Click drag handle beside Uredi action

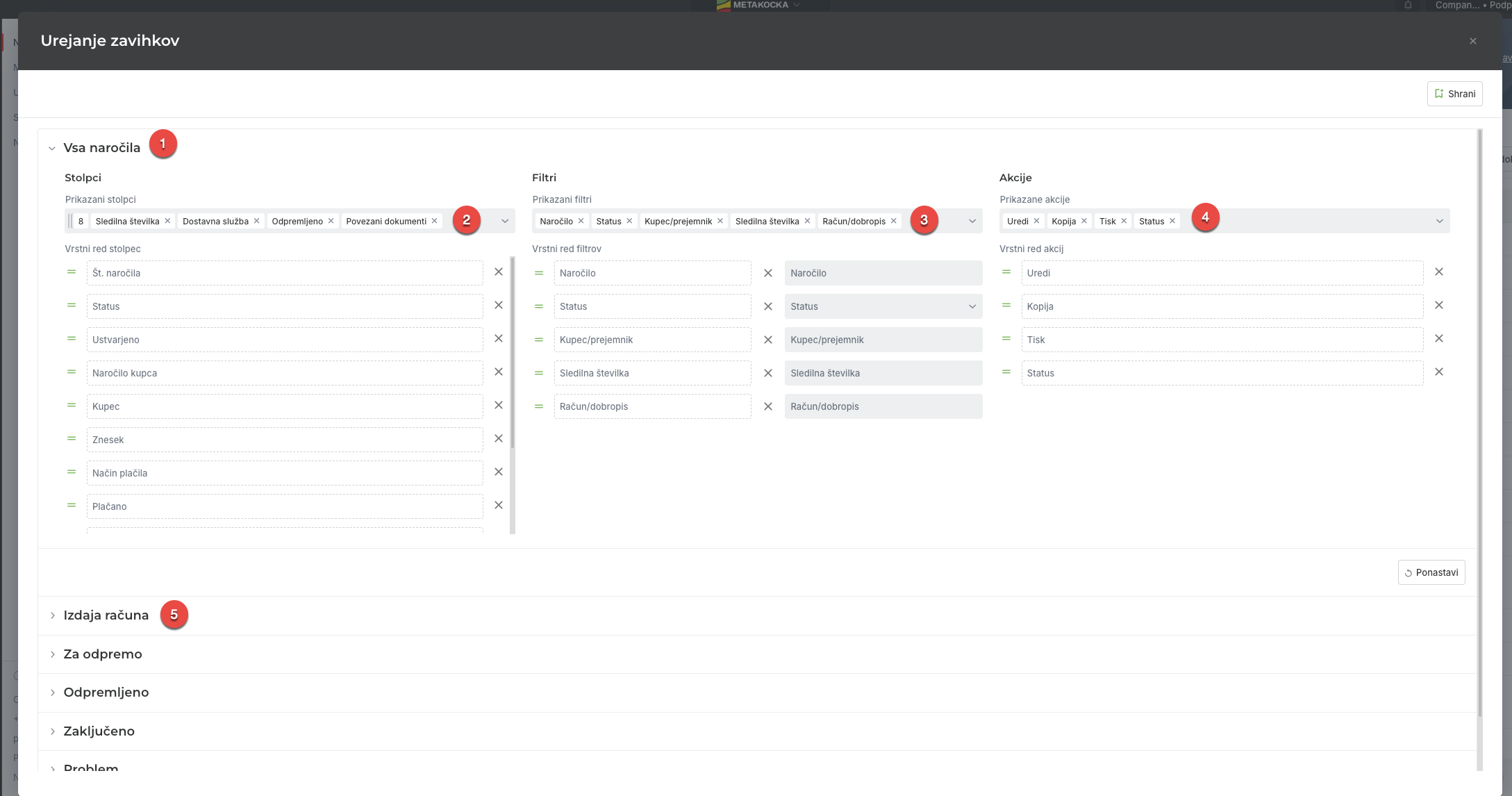(1006, 272)
